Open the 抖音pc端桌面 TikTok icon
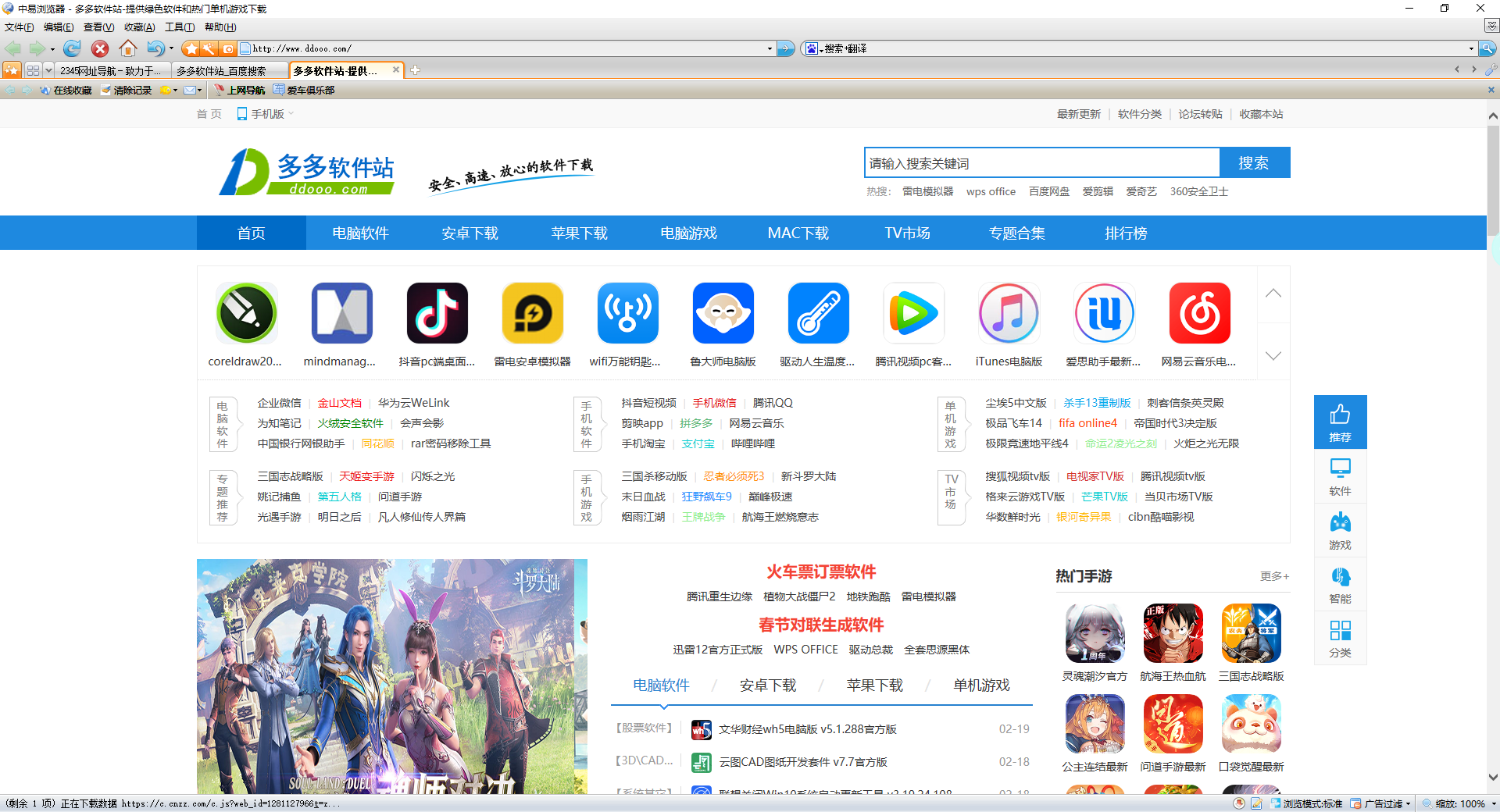 pos(437,313)
